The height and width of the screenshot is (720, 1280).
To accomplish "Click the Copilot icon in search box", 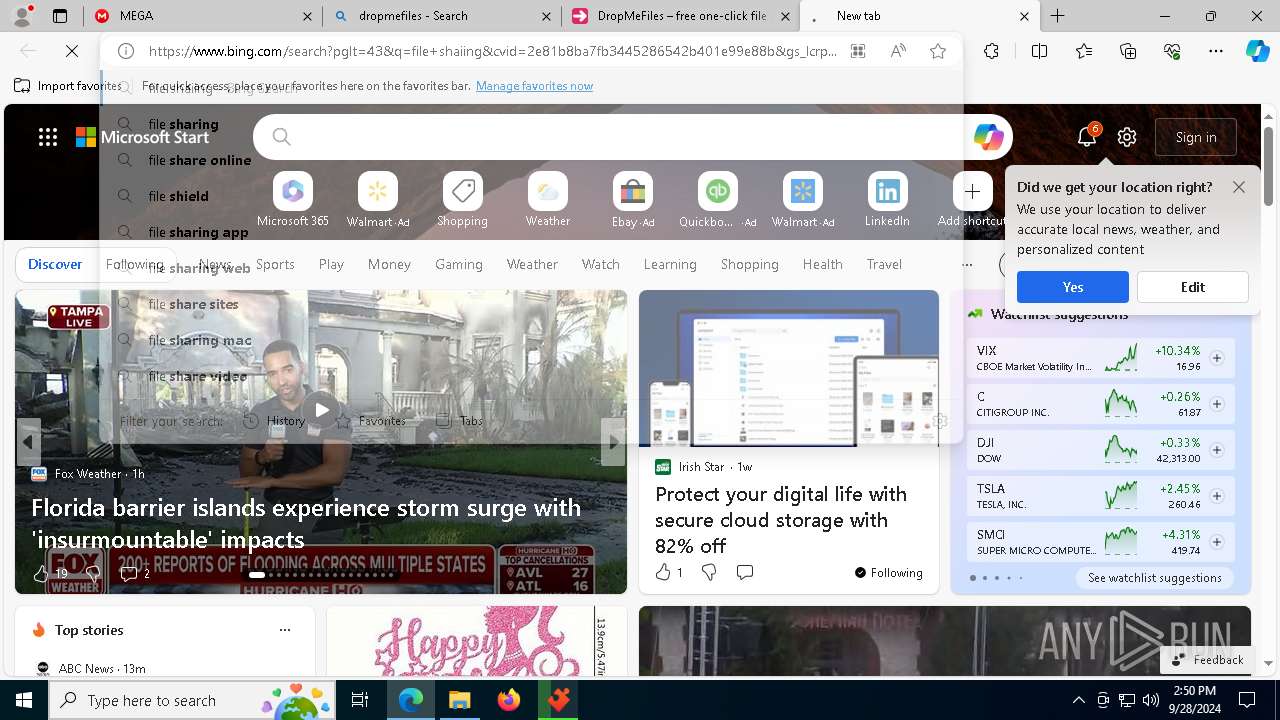I will point(988,137).
